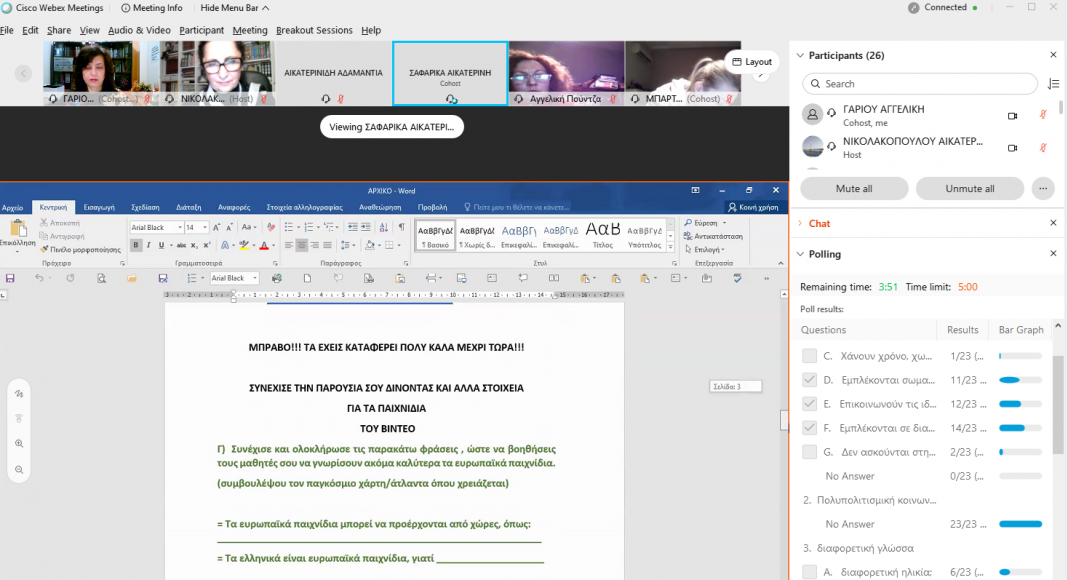The height and width of the screenshot is (580, 1068).
Task: Check the checkbox for poll option G
Action: pos(810,452)
